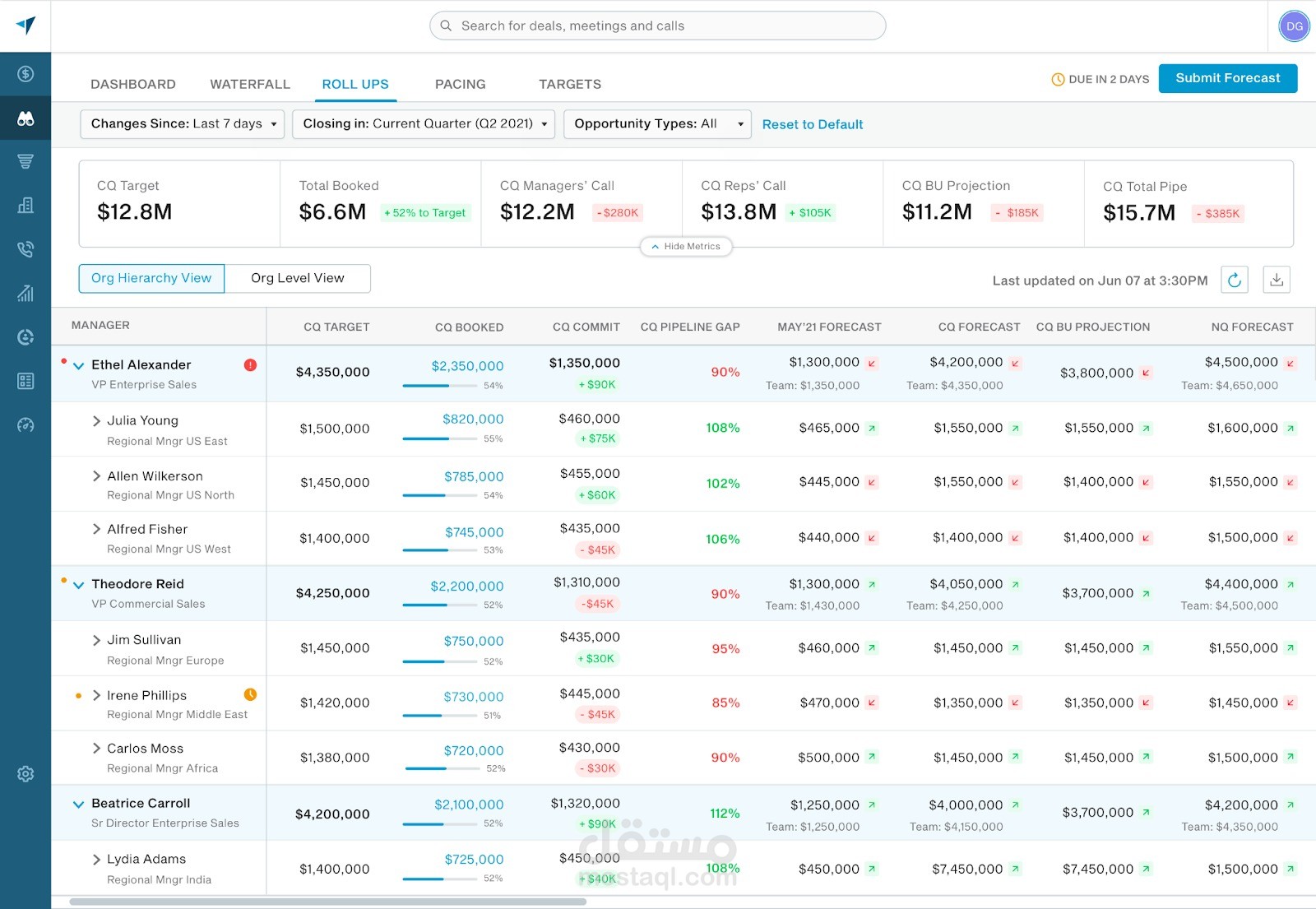The width and height of the screenshot is (1316, 909).
Task: Open the building sidebar icon
Action: (x=25, y=205)
